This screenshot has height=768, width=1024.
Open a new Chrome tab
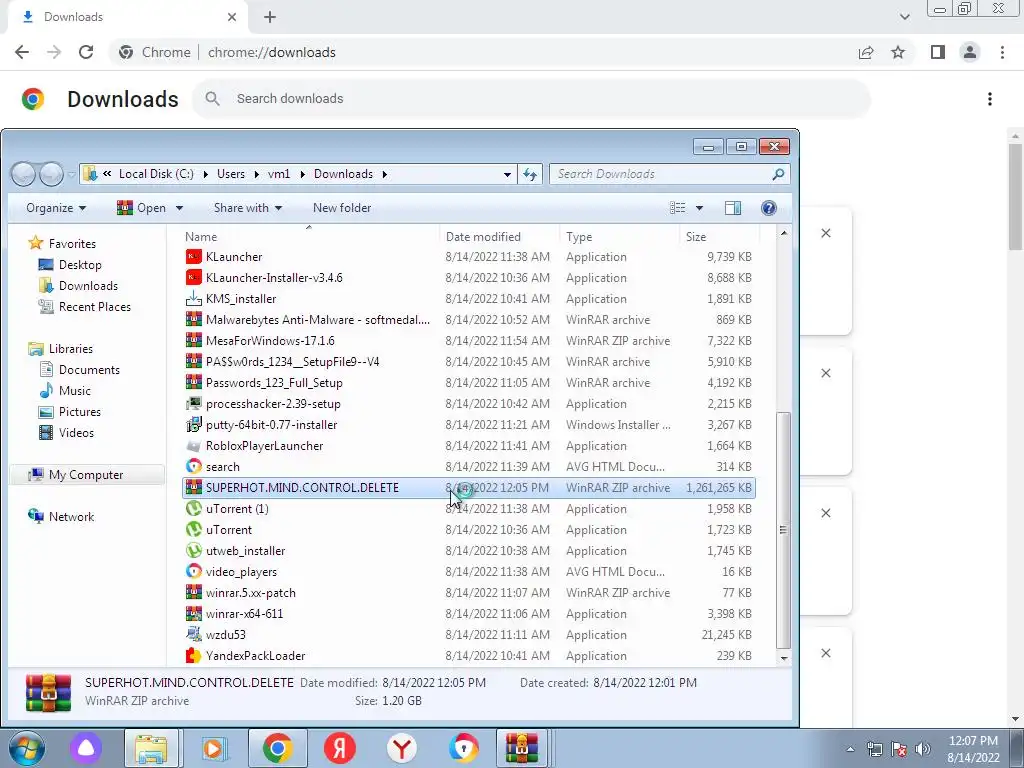tap(270, 17)
